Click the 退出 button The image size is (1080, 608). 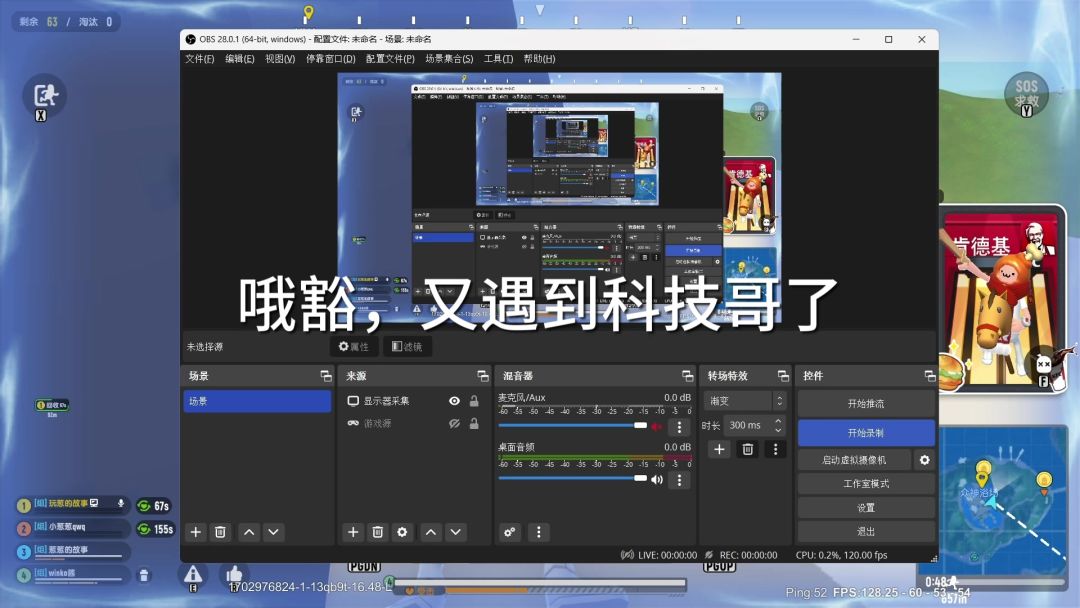(x=866, y=531)
